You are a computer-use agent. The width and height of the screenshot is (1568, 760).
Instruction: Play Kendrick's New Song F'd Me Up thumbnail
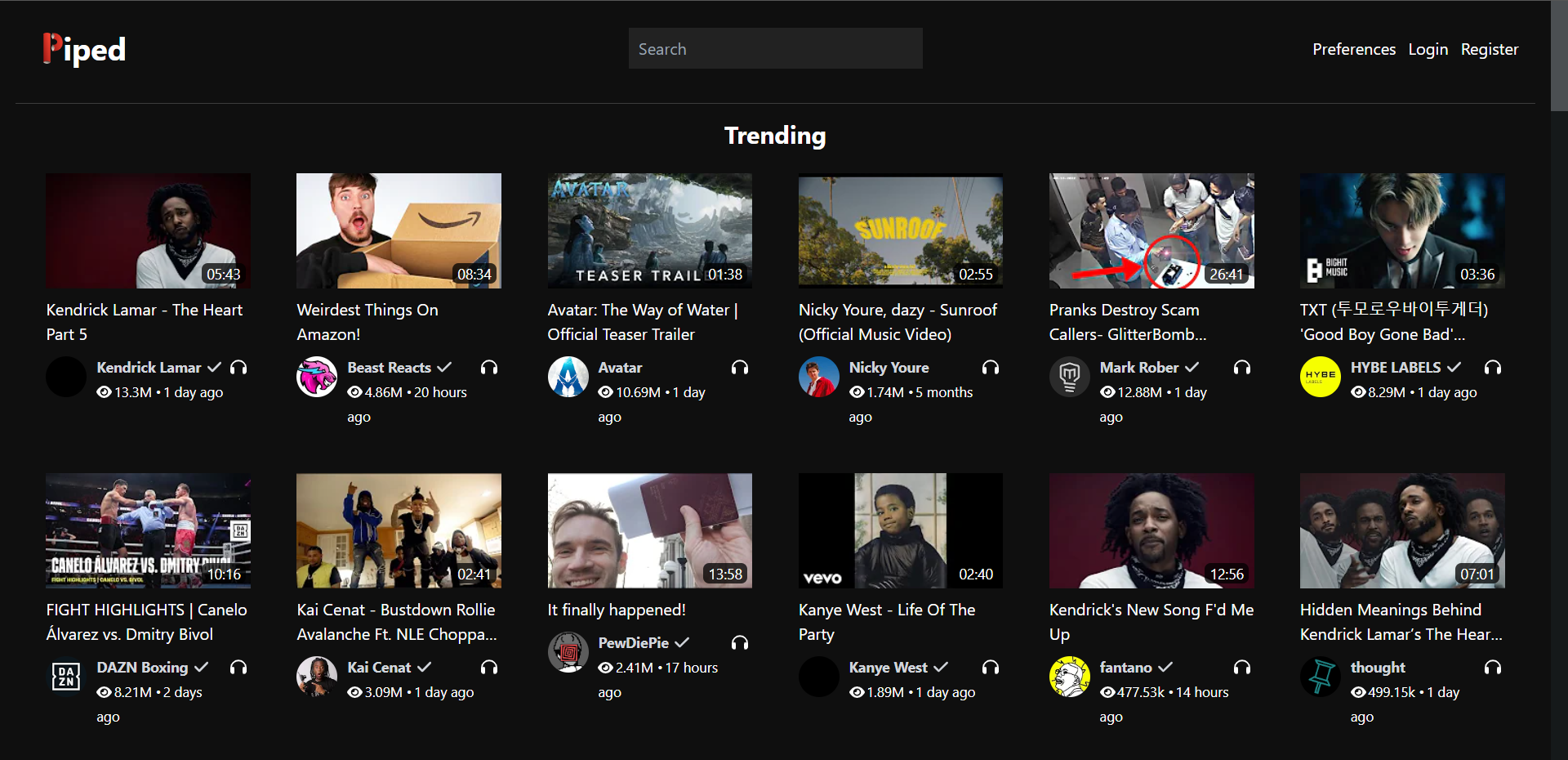[1151, 530]
